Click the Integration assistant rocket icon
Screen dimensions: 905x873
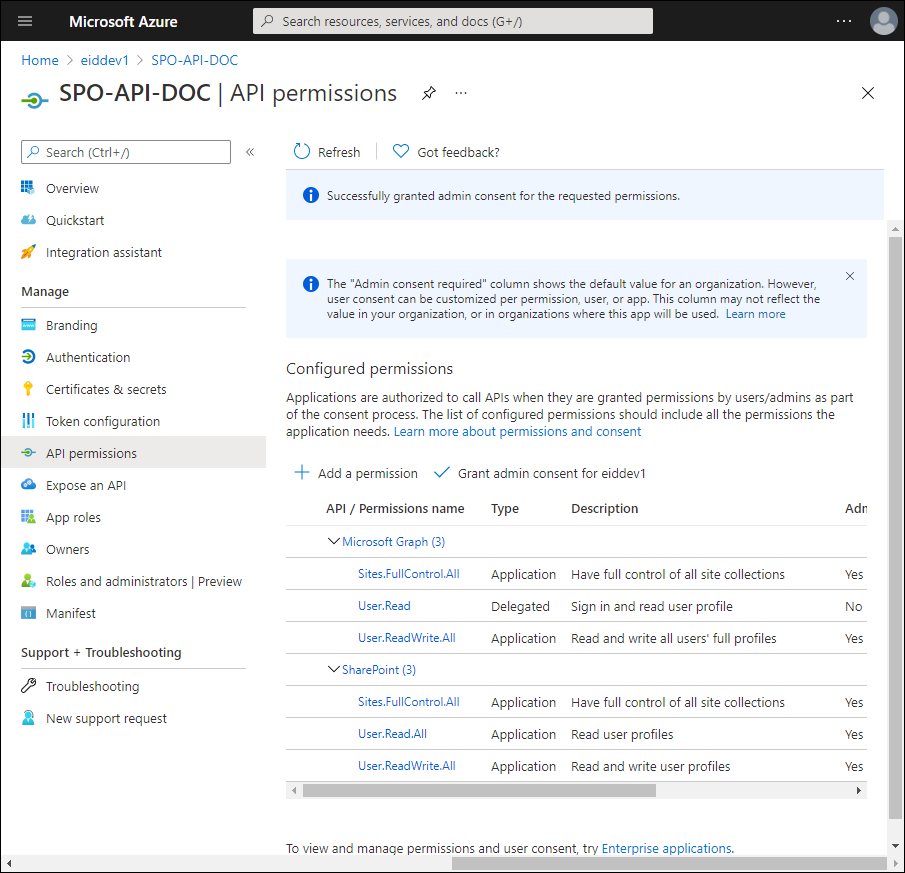click(x=28, y=252)
